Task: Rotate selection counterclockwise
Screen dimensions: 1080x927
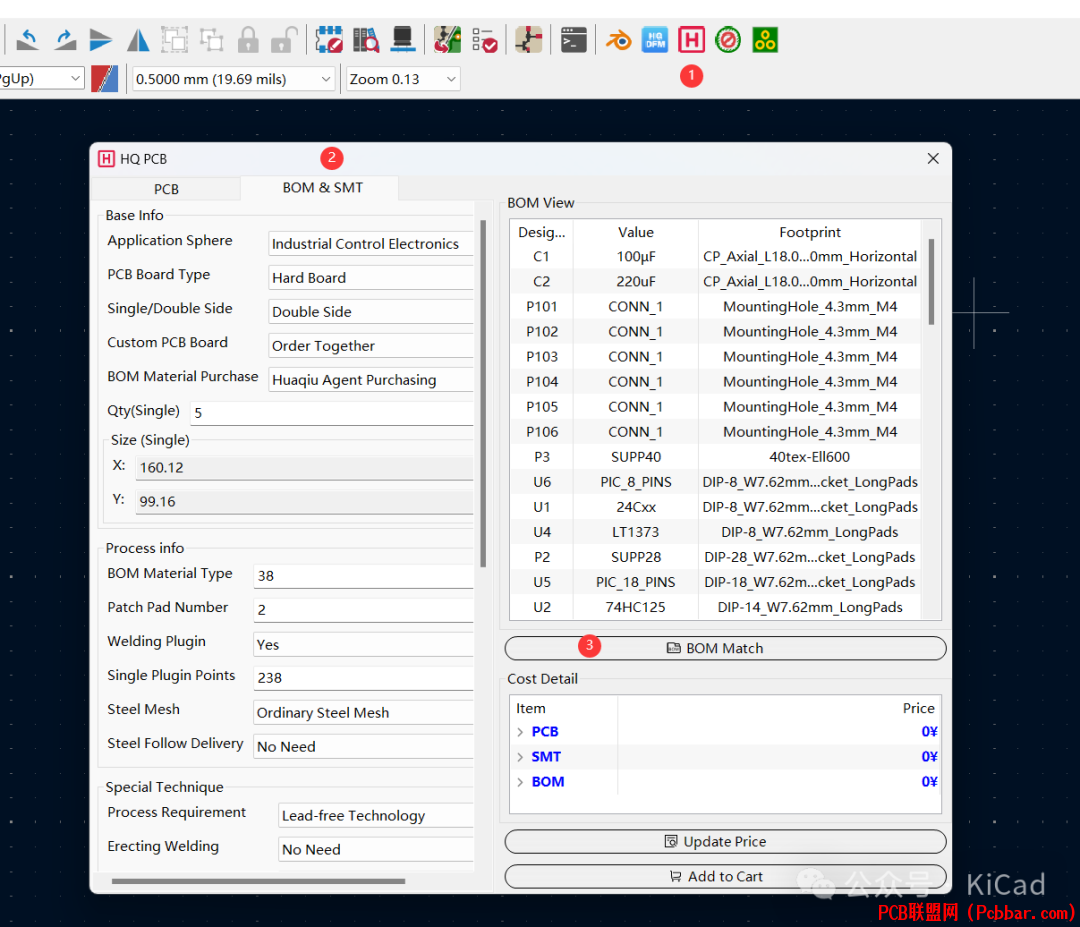Action: [x=27, y=40]
